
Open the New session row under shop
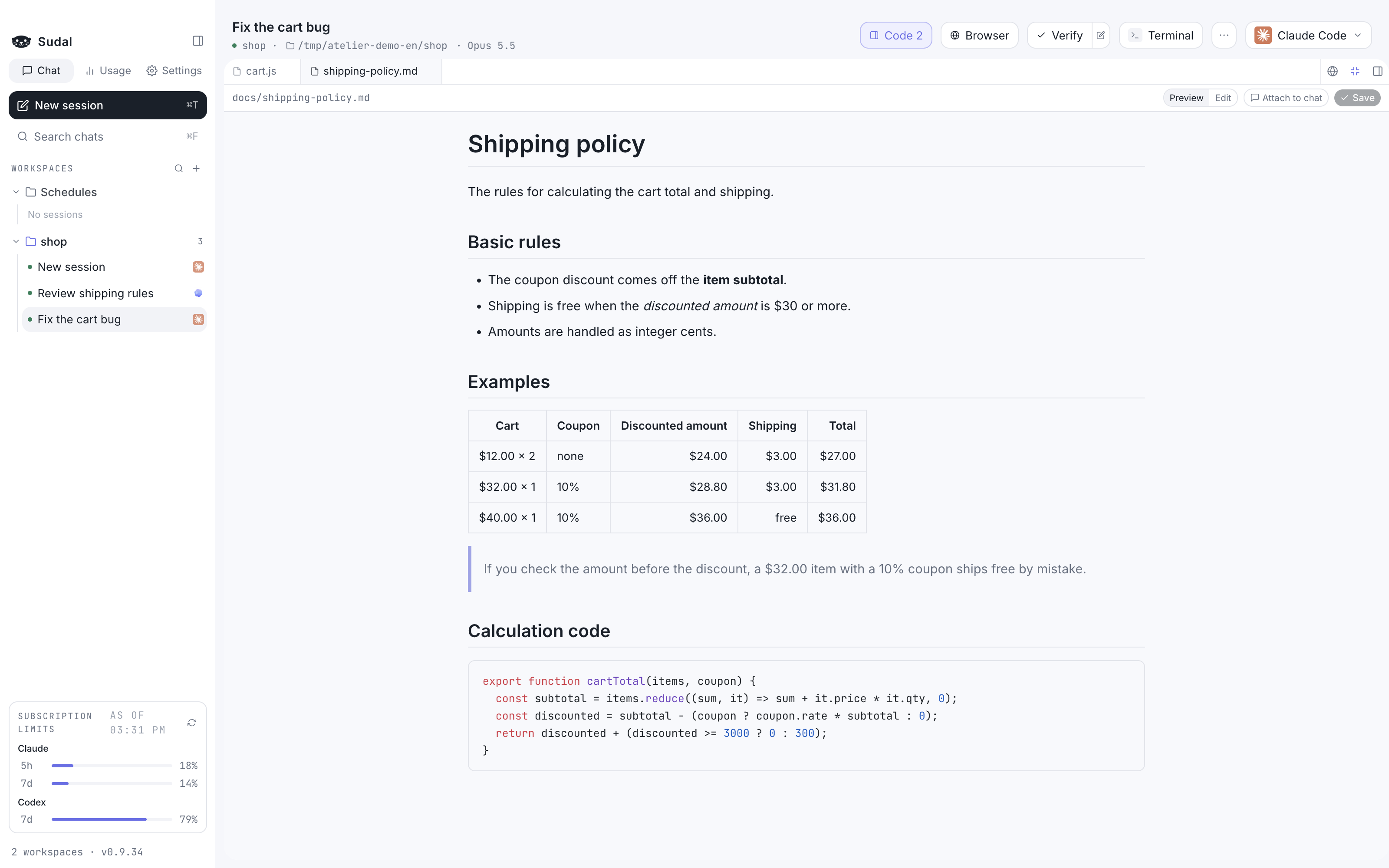[x=114, y=267]
